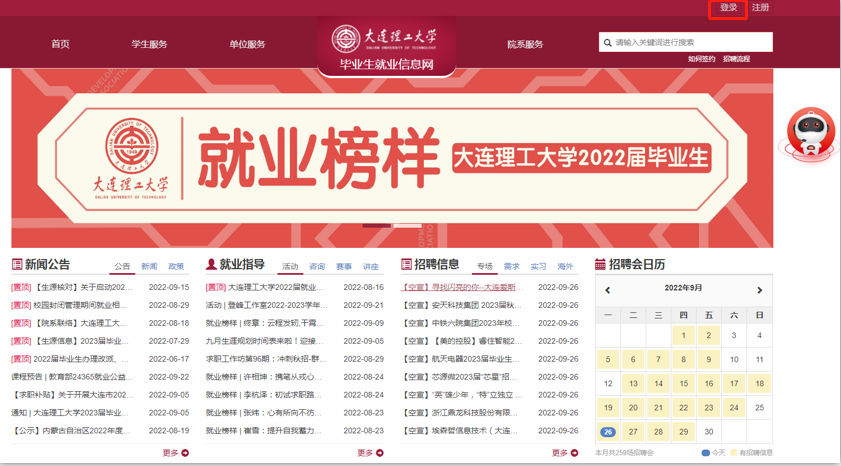
Task: Go to next month in calendar
Action: pyautogui.click(x=759, y=290)
